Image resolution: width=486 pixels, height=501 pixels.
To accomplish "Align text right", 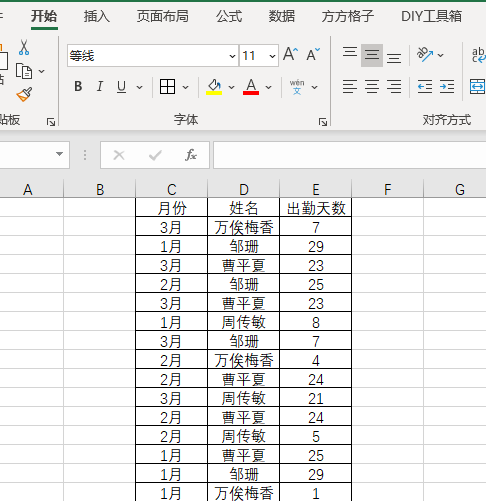I will coord(394,87).
